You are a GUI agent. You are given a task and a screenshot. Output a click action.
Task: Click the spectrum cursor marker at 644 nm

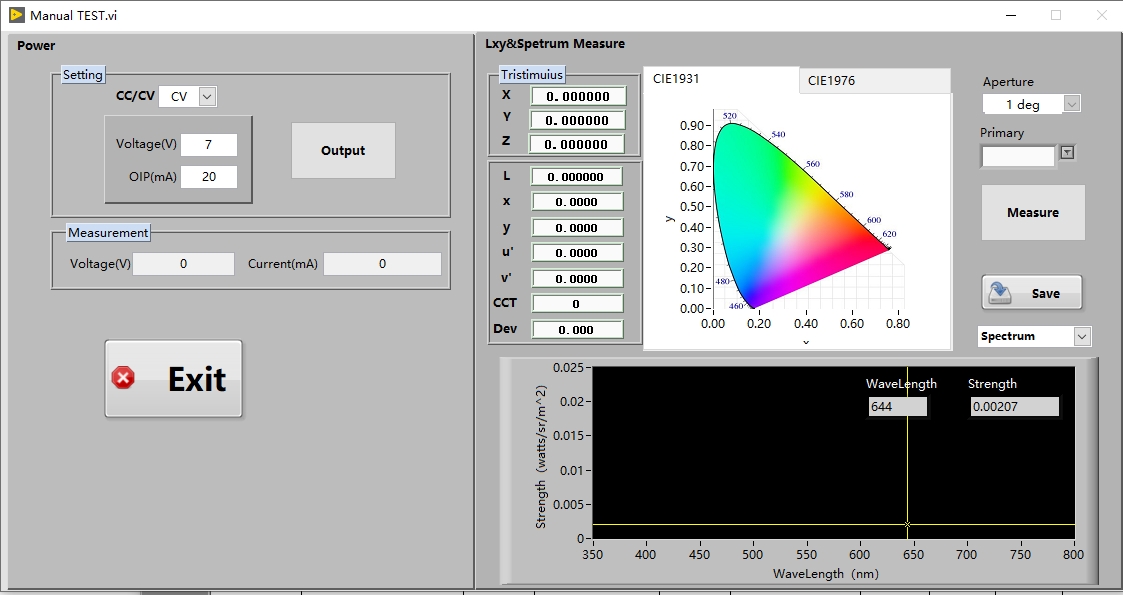pos(907,524)
